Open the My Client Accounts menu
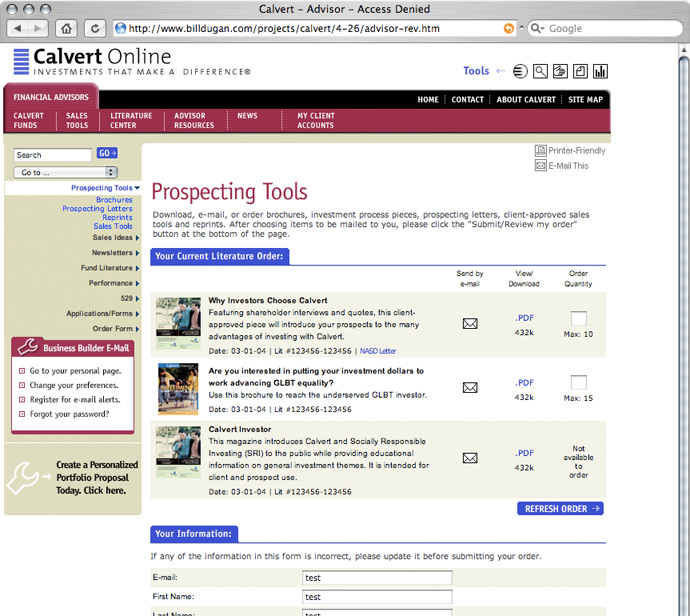Viewport: 690px width, 616px height. 316,121
